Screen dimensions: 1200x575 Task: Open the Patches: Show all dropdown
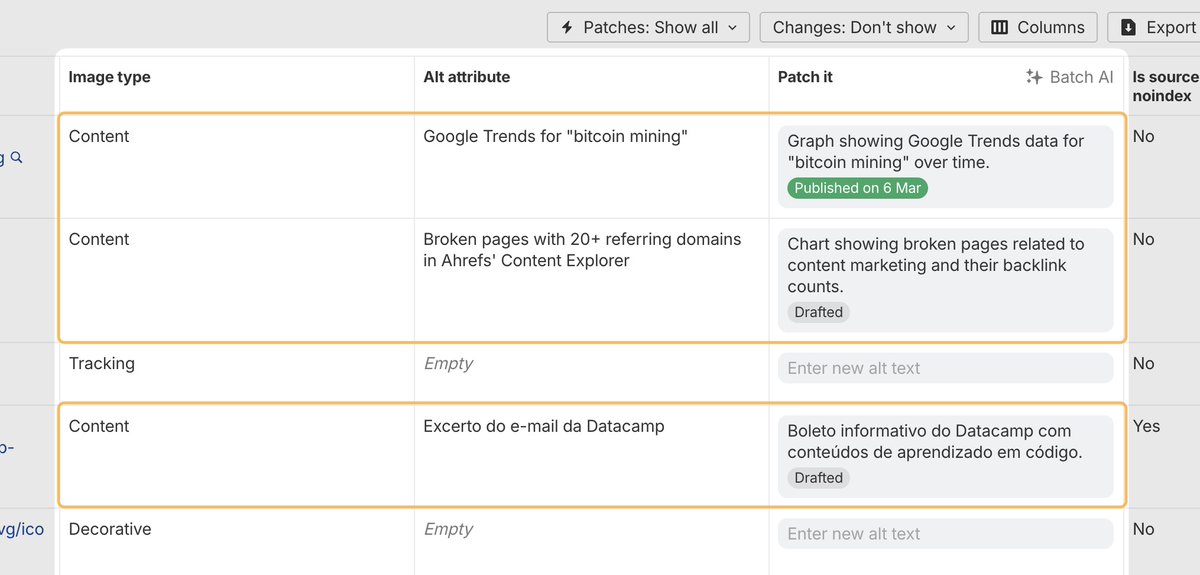(648, 27)
